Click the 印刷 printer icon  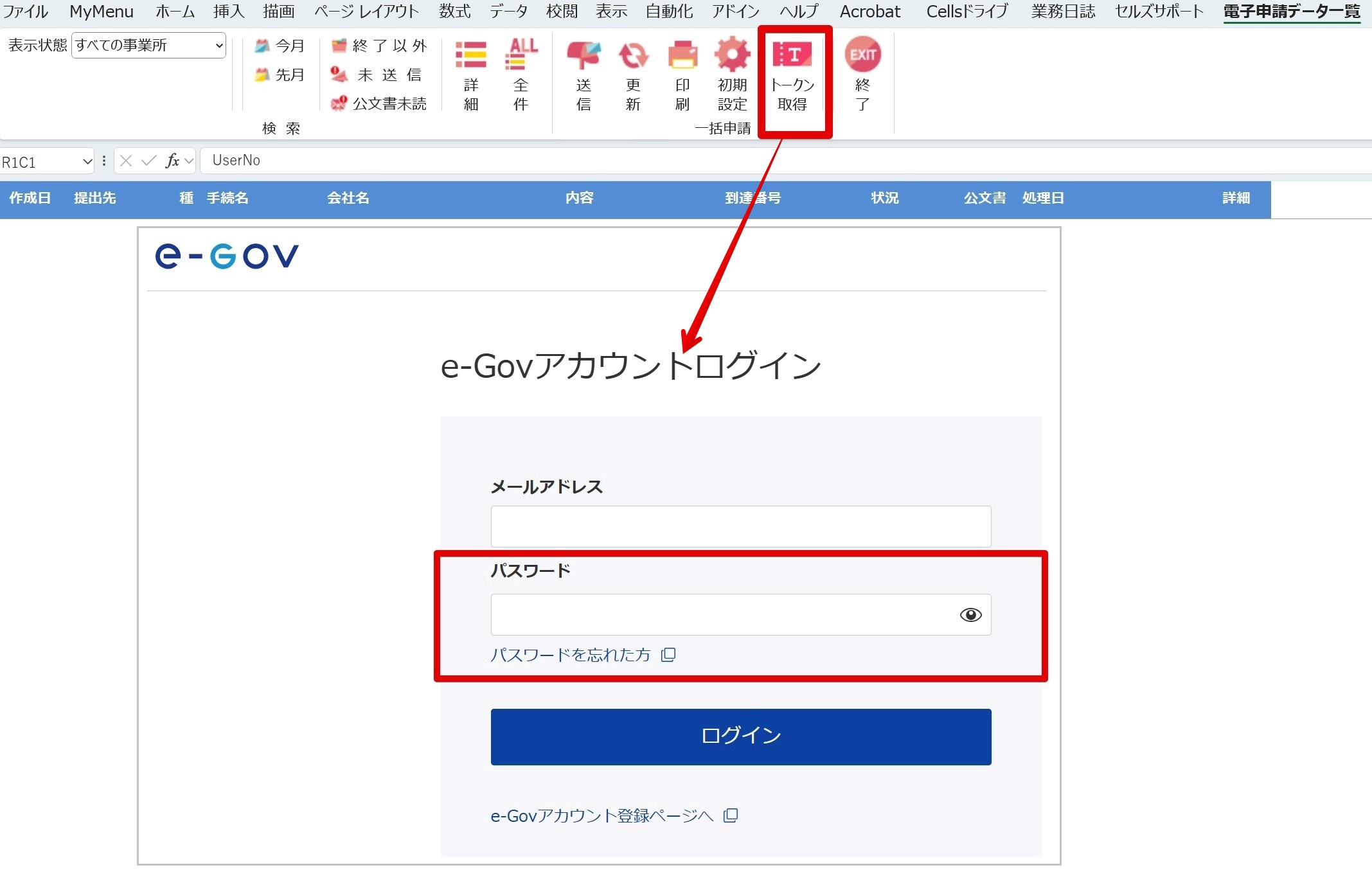coord(682,57)
